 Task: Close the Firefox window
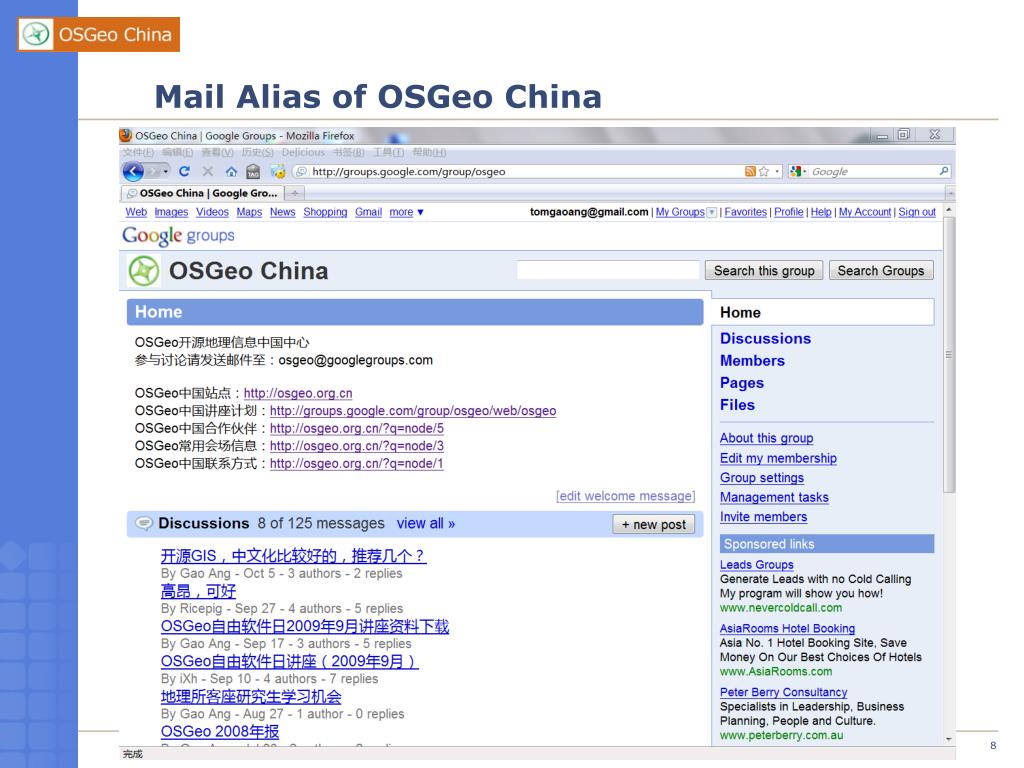pos(935,135)
